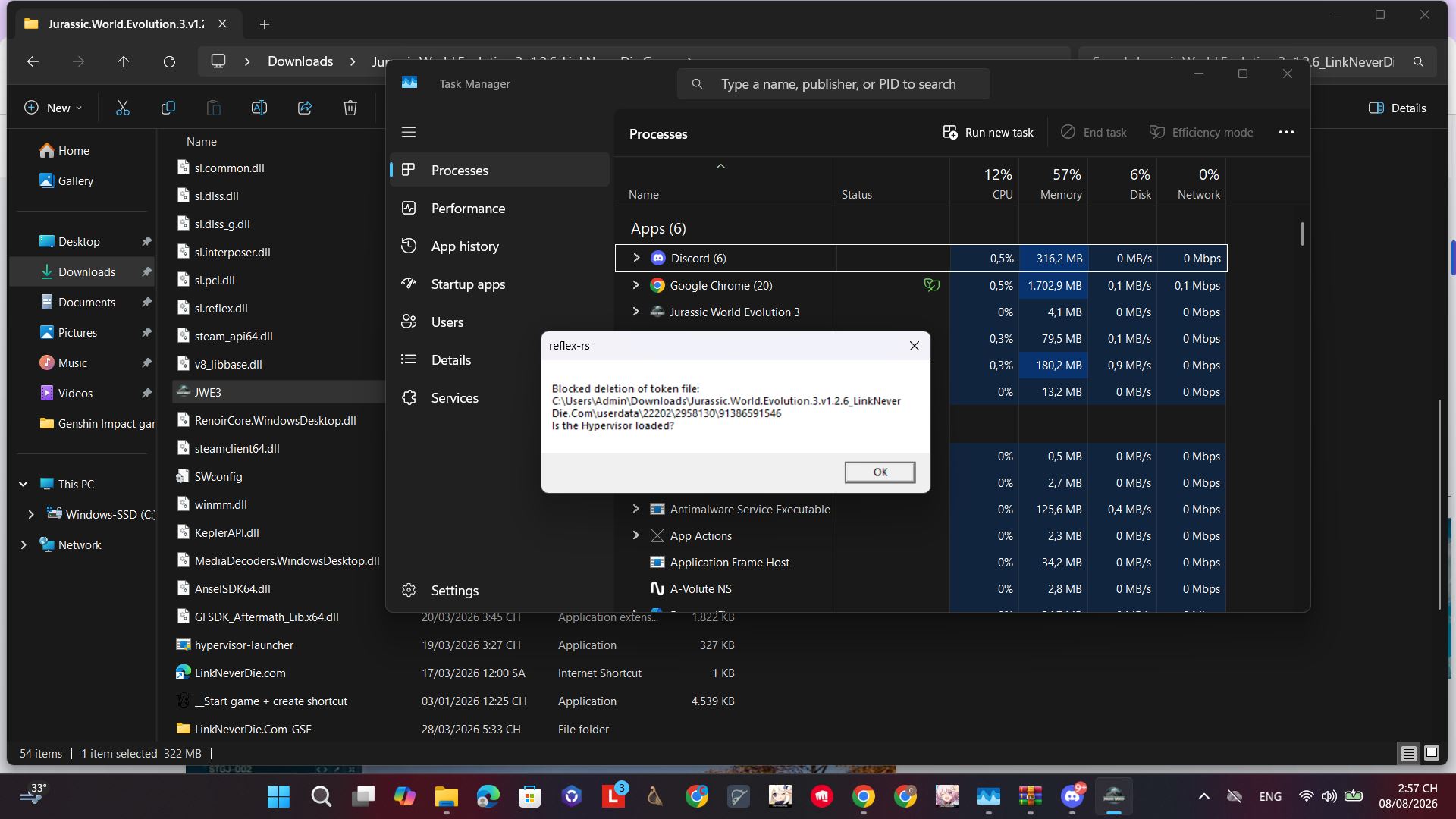Click the End task button
Viewport: 1456px width, 819px height.
1094,133
